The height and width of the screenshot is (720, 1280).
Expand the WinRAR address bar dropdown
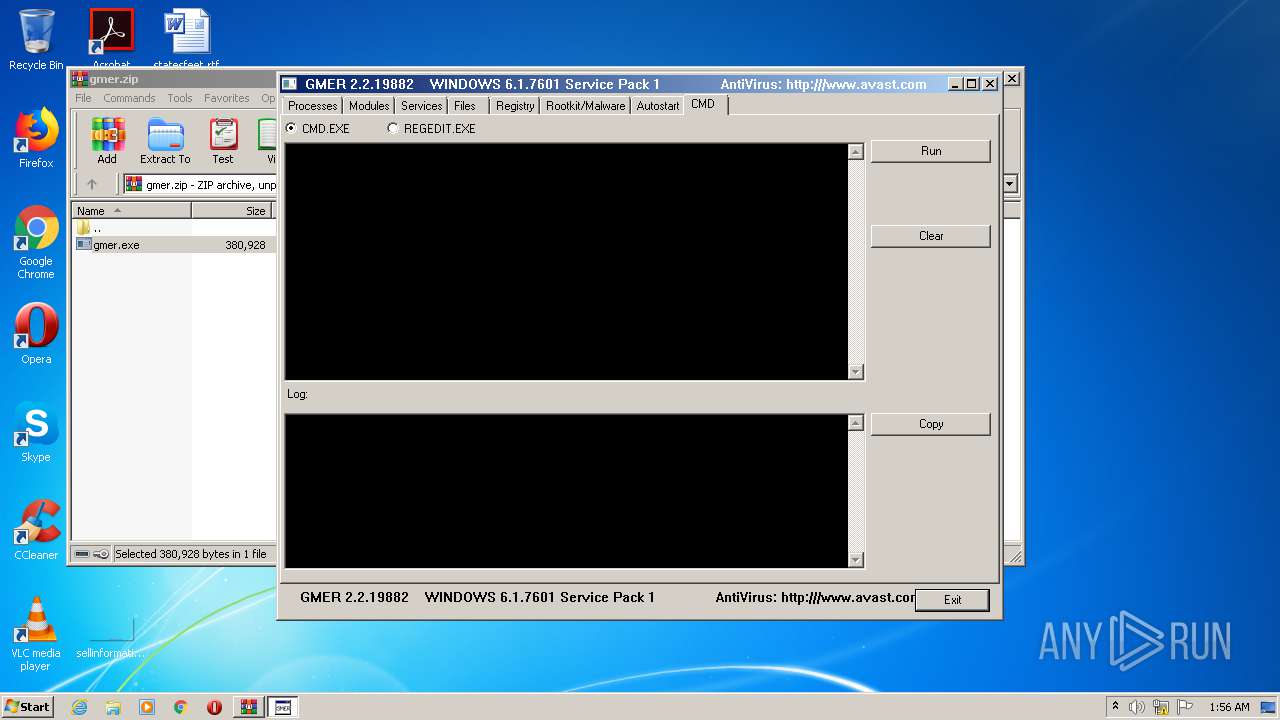tap(1010, 184)
